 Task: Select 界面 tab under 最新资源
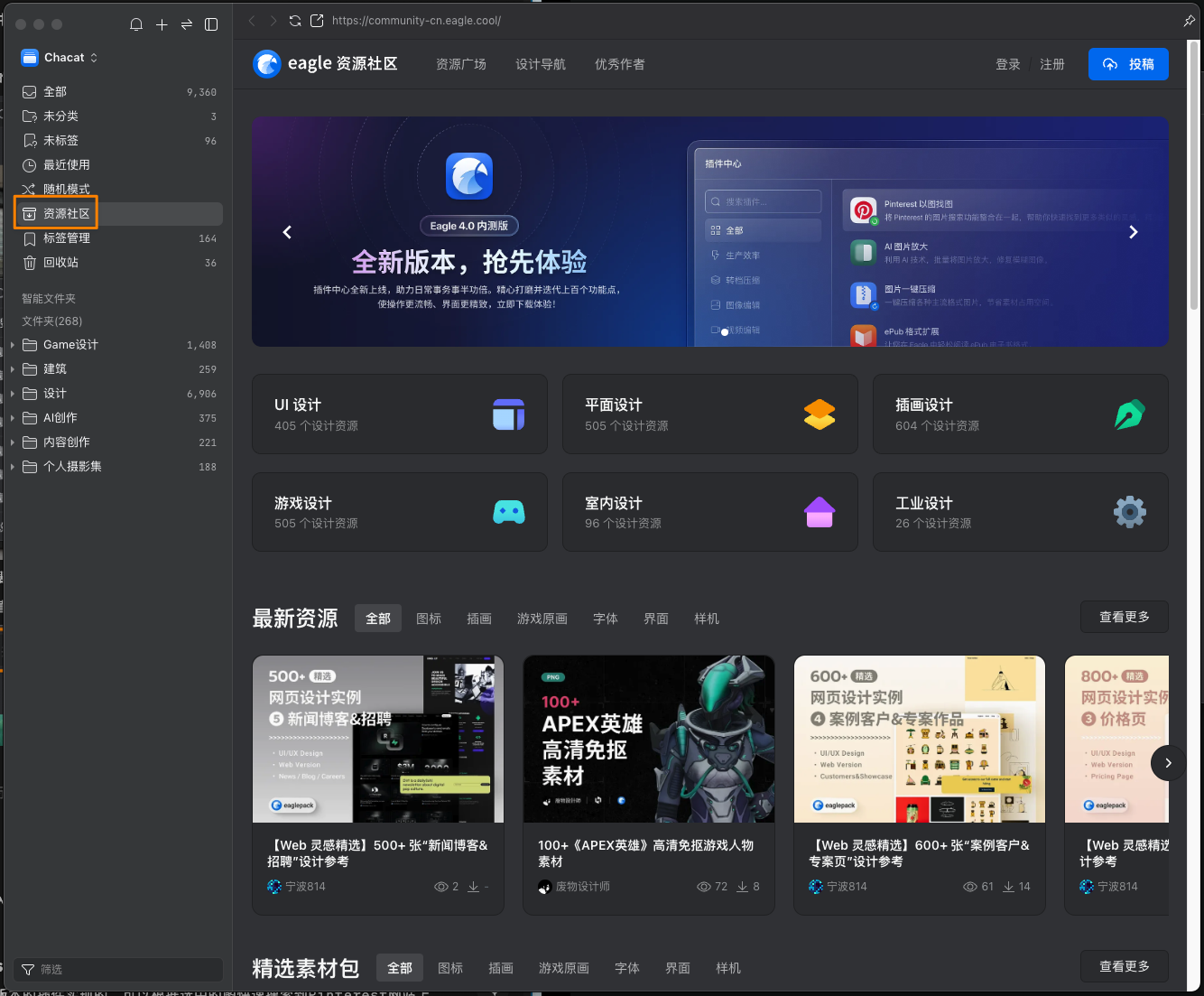tap(656, 619)
